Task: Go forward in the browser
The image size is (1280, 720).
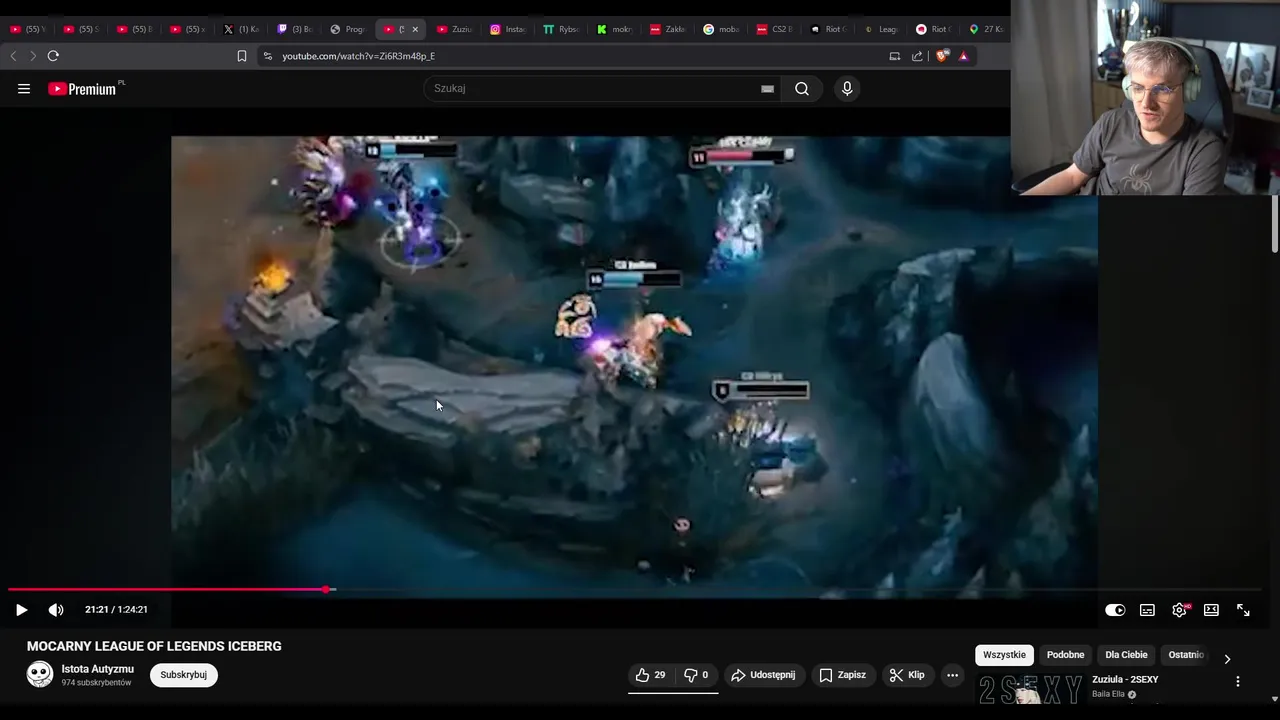Action: tap(32, 56)
